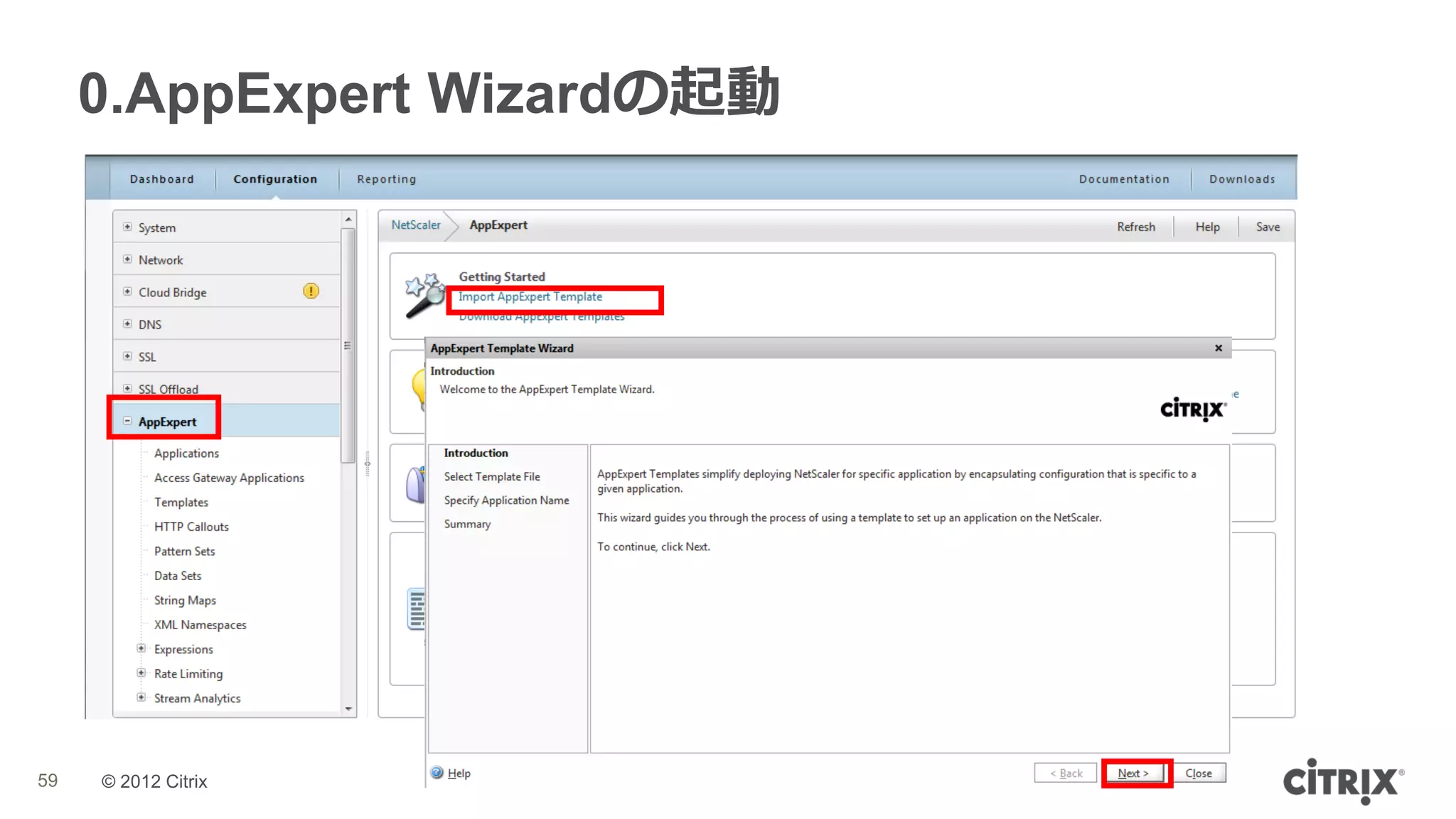This screenshot has width=1456, height=819.
Task: Click the Specify Application Name step
Action: pyautogui.click(x=506, y=500)
